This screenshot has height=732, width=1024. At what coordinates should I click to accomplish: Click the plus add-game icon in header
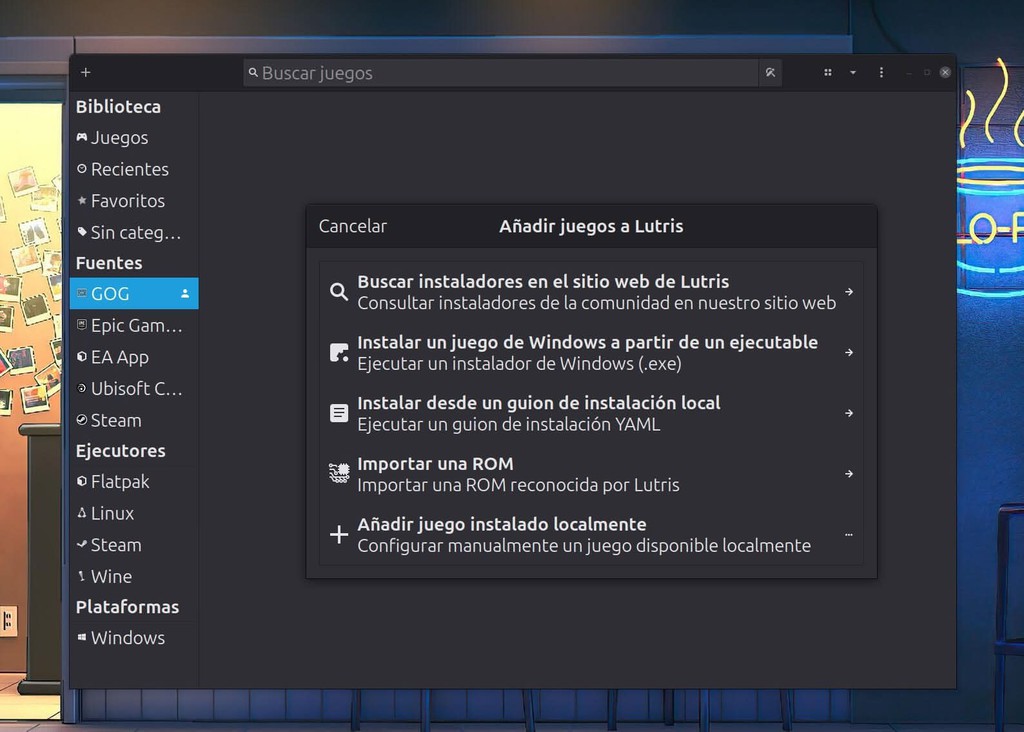[x=86, y=72]
